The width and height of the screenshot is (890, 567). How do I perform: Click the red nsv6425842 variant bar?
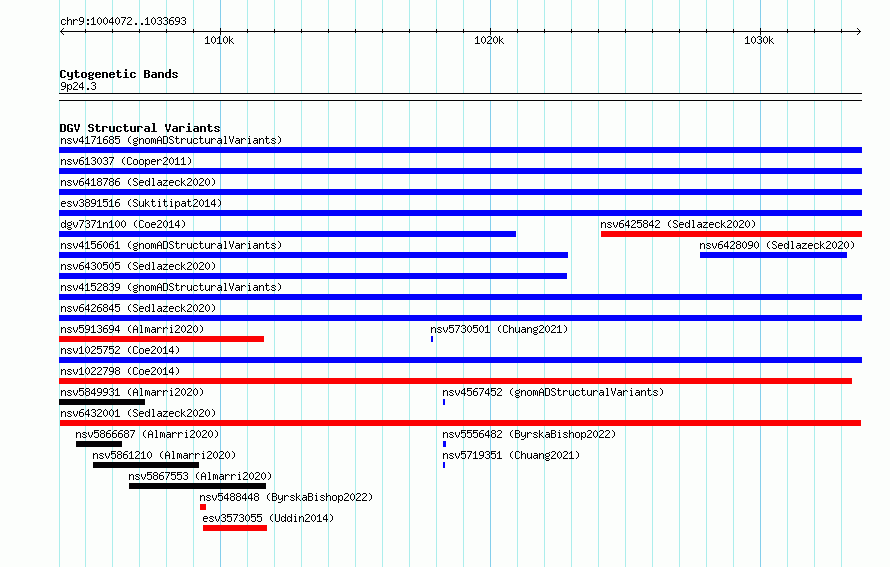(x=731, y=234)
